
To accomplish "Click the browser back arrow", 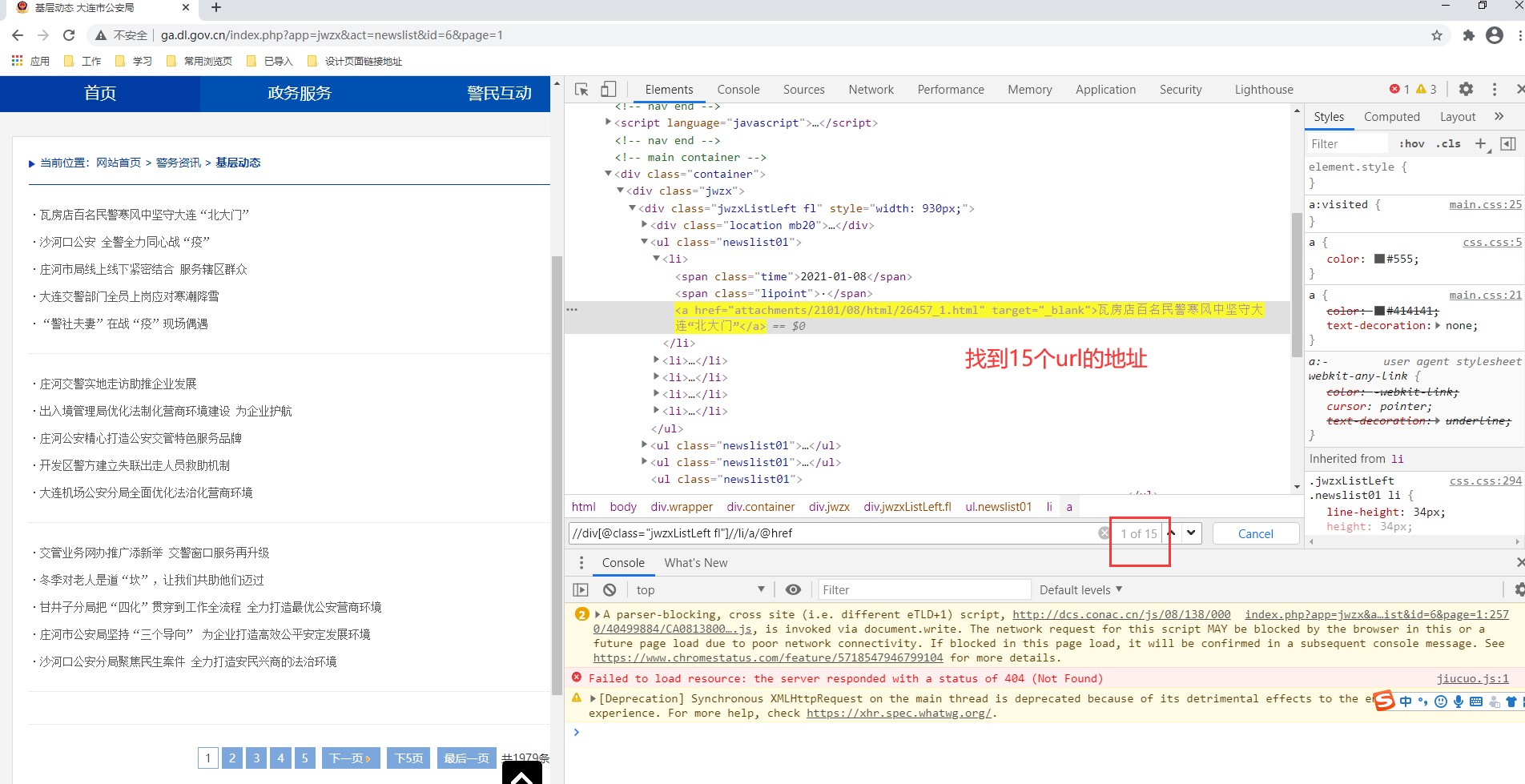I will tap(18, 35).
